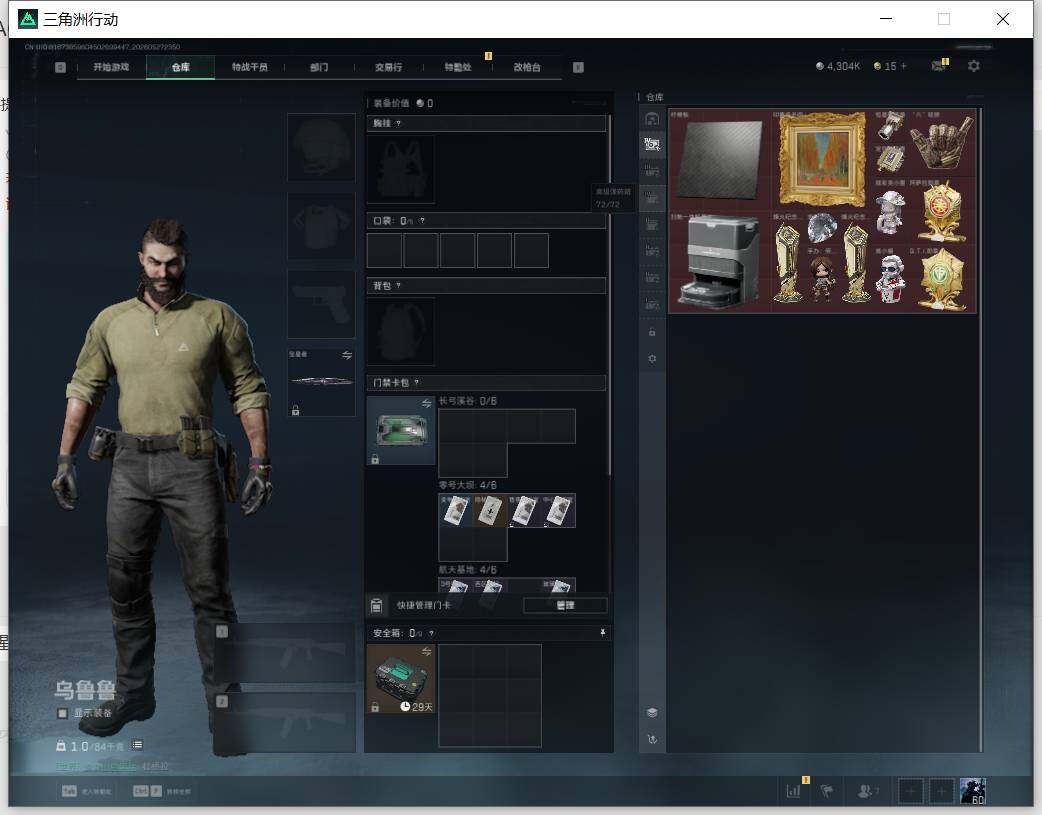The height and width of the screenshot is (815, 1042).
Task: Swap the safe box via arrows icon
Action: pyautogui.click(x=427, y=651)
